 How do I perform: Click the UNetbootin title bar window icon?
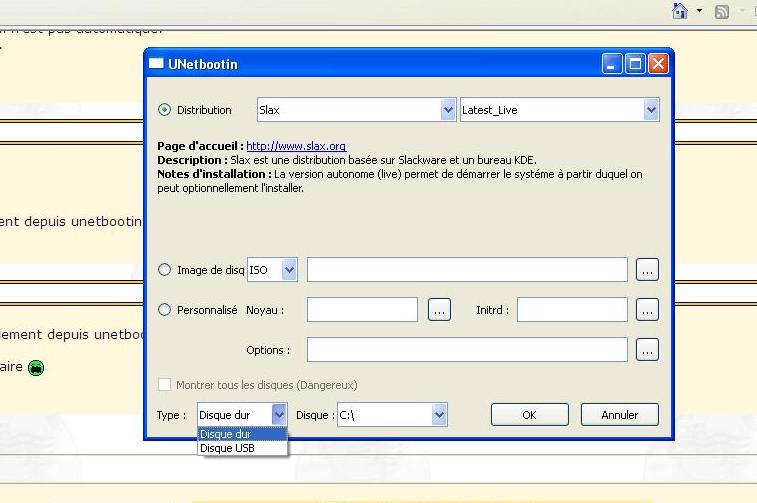click(x=156, y=63)
